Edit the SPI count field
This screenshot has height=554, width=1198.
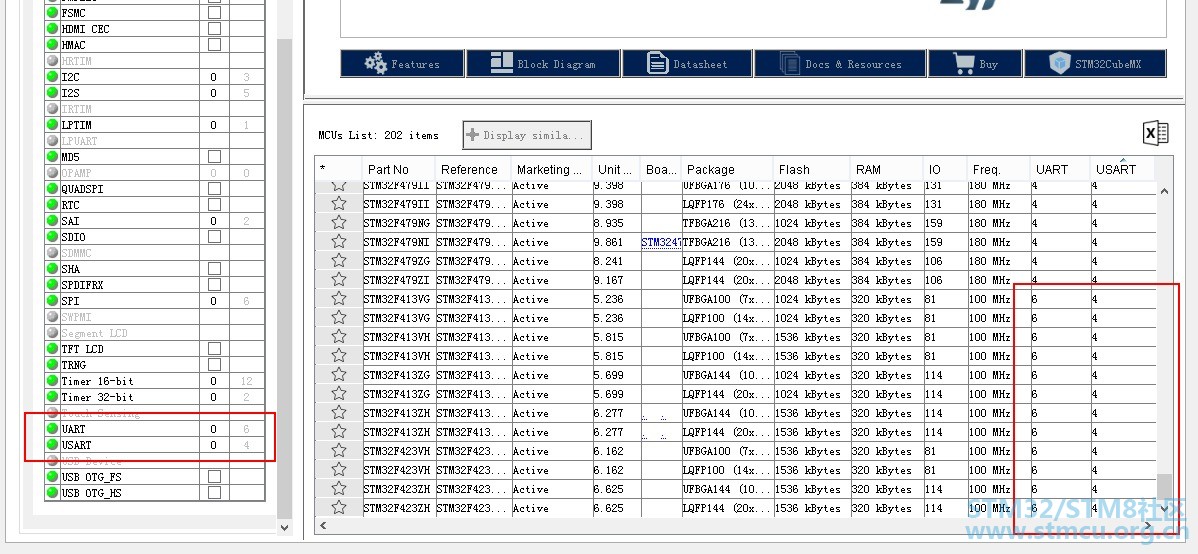coord(214,301)
